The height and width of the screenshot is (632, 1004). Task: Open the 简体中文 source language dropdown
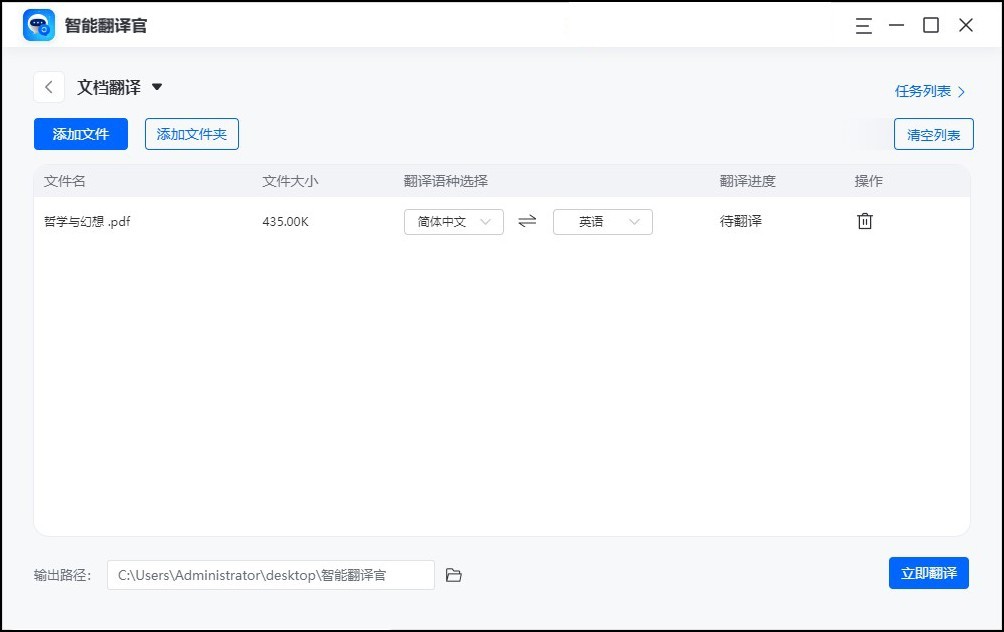(x=454, y=221)
